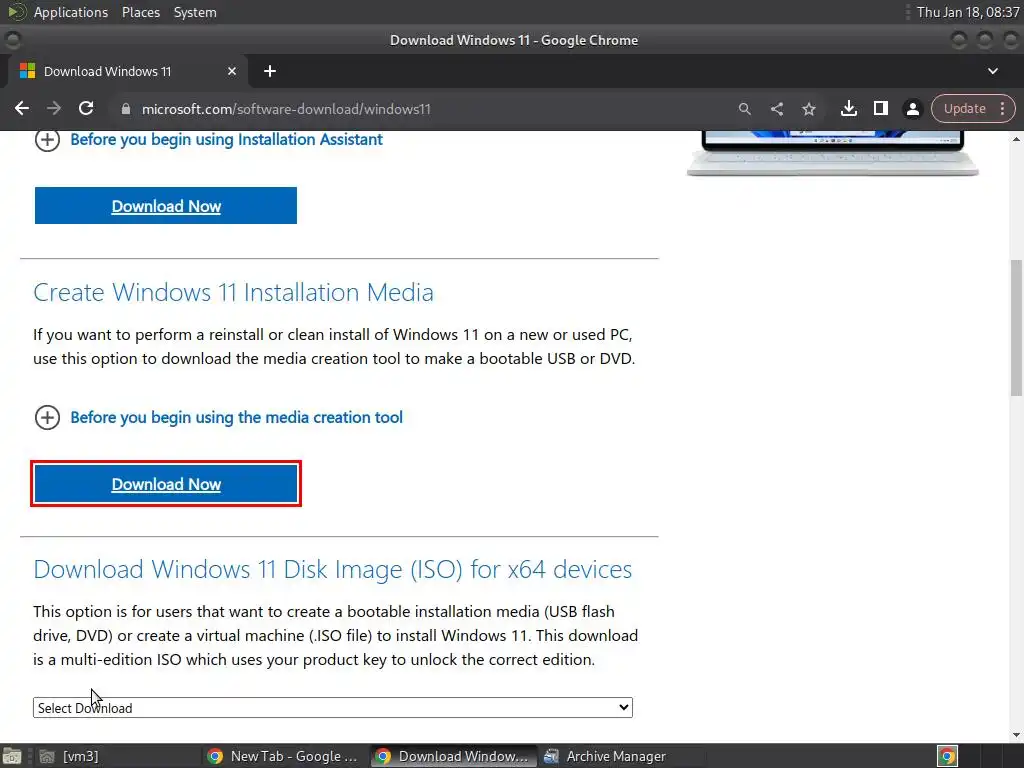
Task: Click the Chrome icon in the bottom-right system tray
Action: pos(948,756)
